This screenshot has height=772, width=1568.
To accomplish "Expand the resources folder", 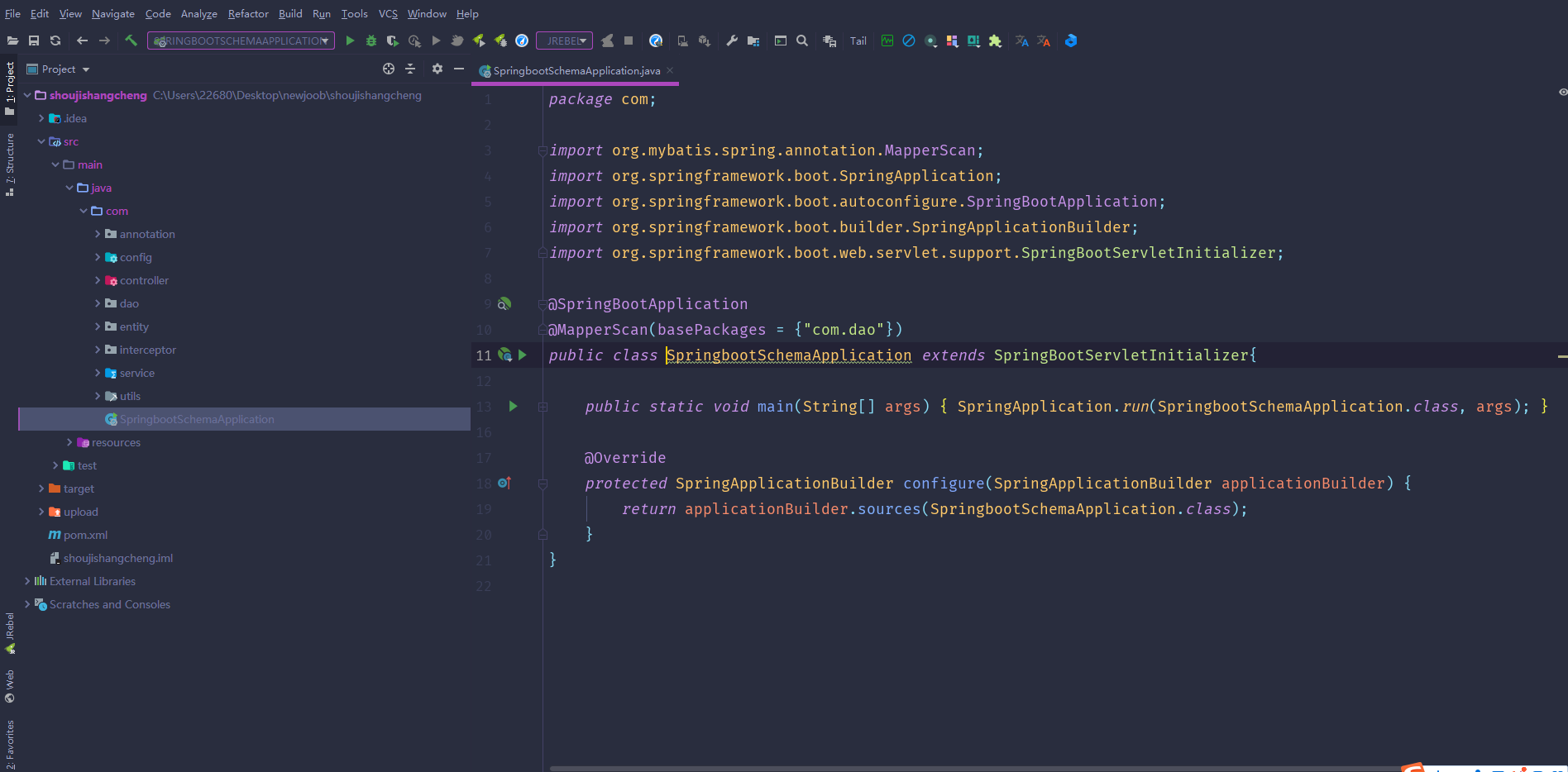I will pos(69,442).
